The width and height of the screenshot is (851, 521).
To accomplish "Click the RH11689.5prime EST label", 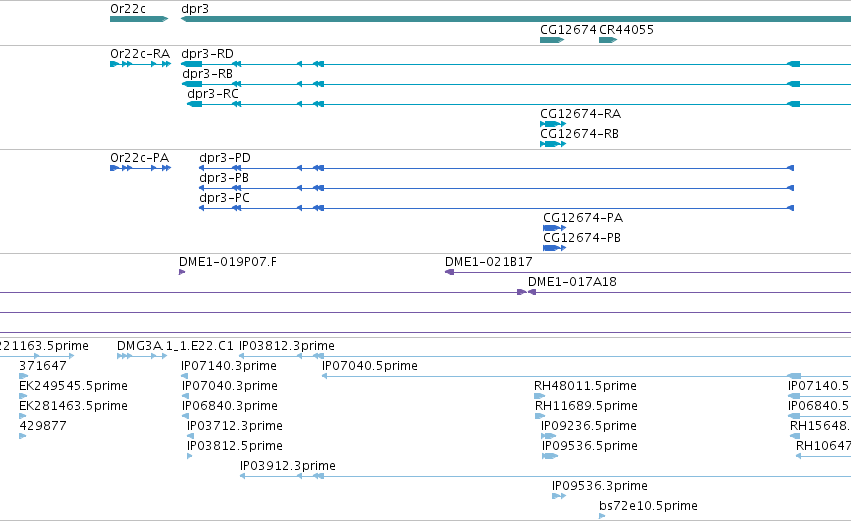I will coord(586,407).
